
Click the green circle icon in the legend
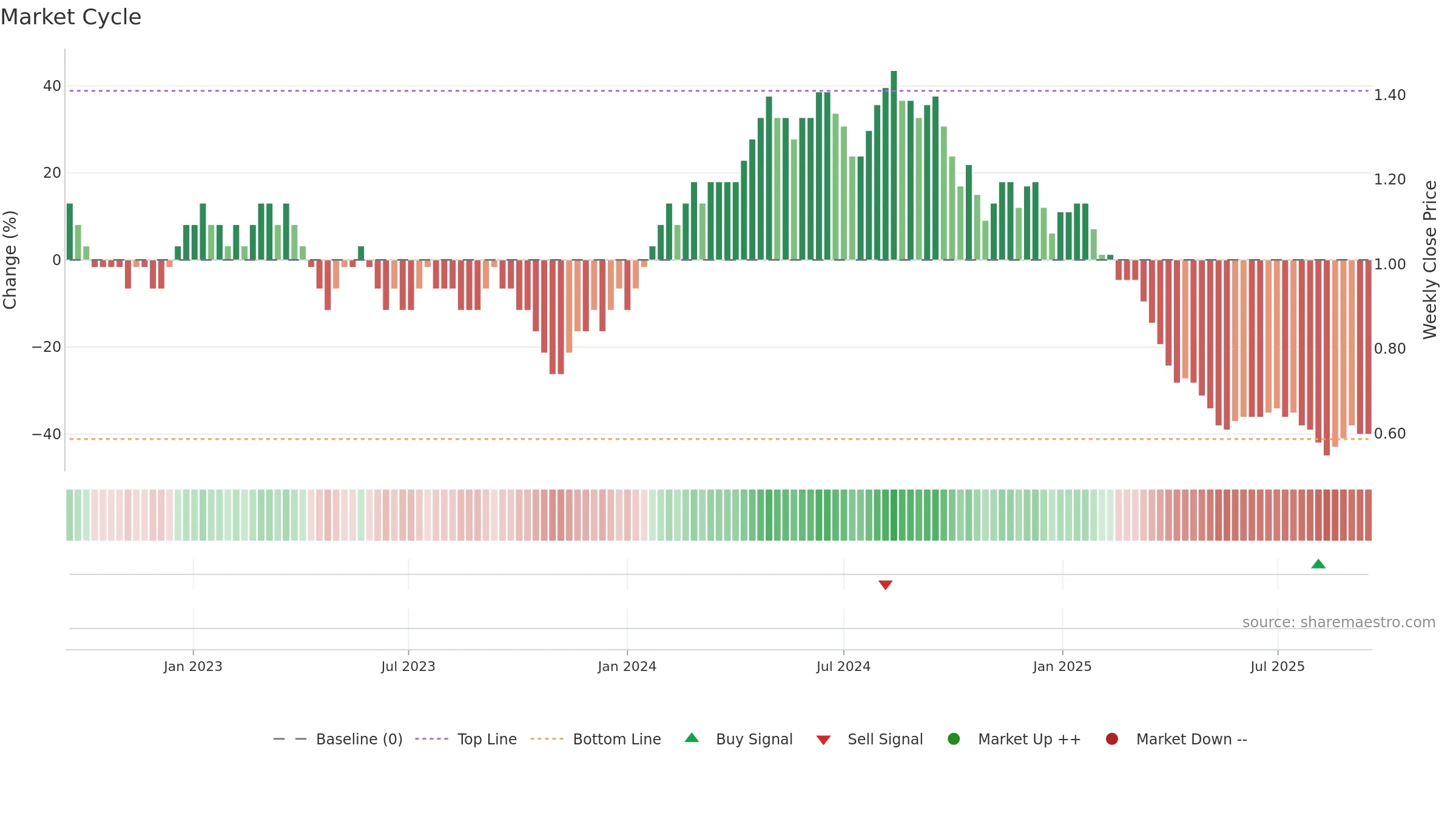point(954,739)
